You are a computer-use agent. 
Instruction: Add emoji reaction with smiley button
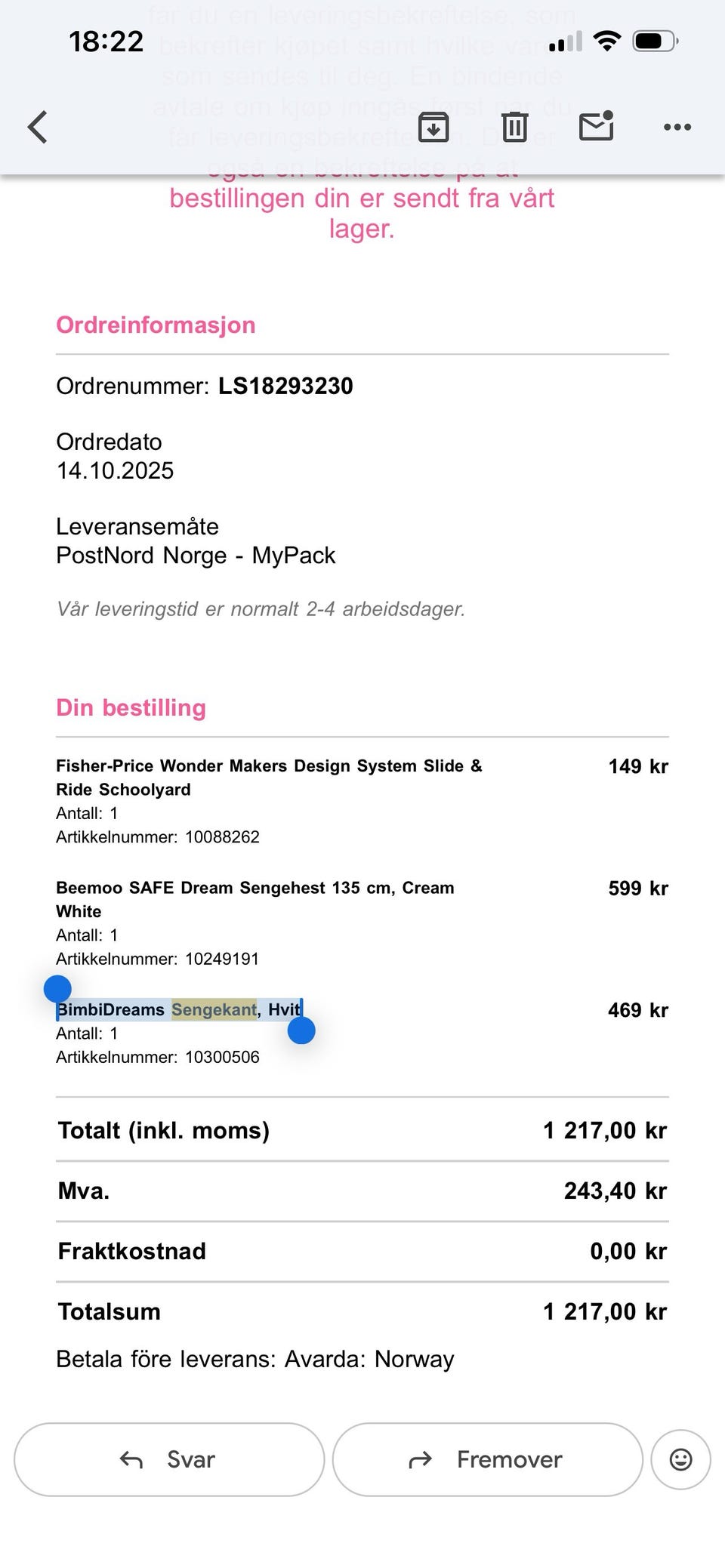(x=681, y=1459)
